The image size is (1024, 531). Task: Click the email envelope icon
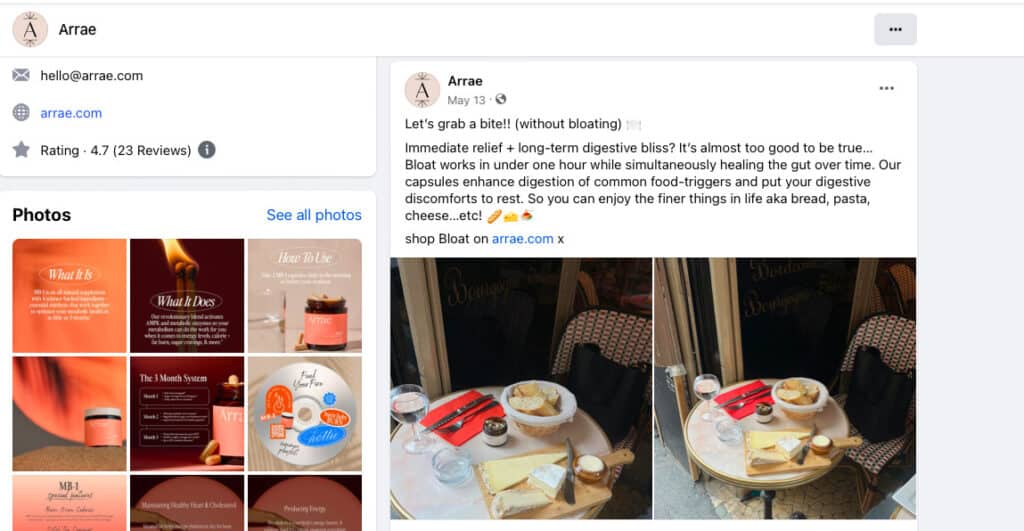[21, 75]
